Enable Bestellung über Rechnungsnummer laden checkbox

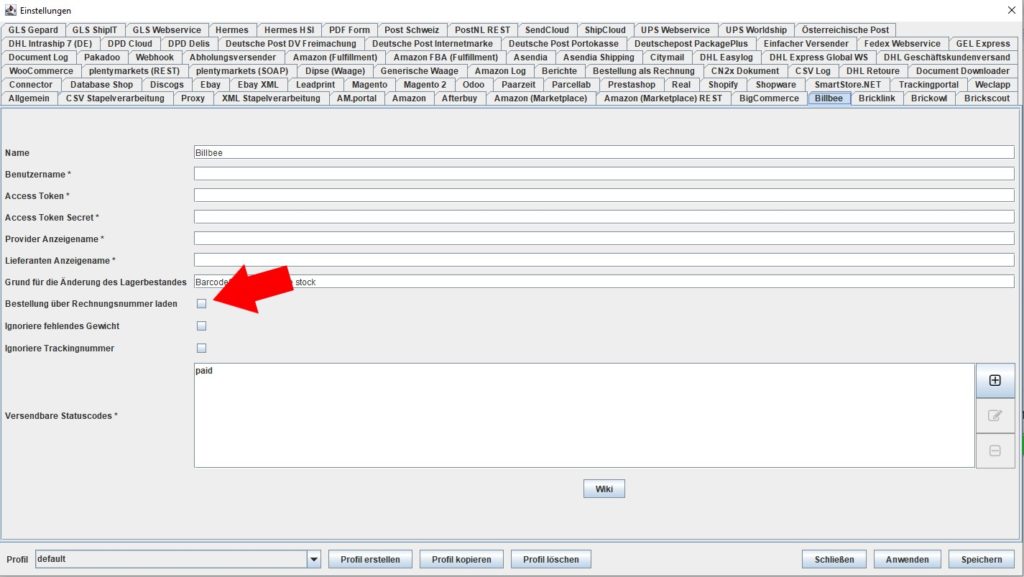[x=202, y=304]
